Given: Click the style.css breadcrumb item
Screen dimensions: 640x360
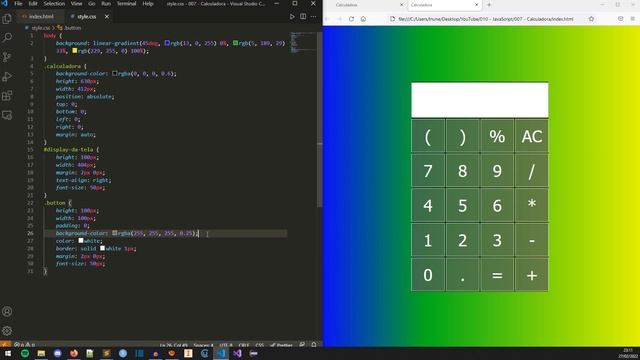Looking at the screenshot, I should (x=38, y=28).
